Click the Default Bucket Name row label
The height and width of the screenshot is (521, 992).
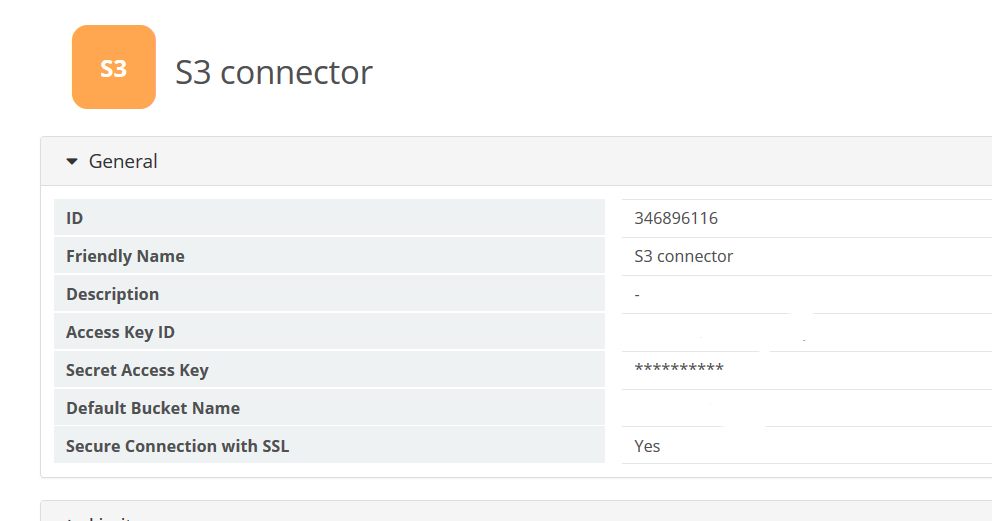[x=153, y=408]
